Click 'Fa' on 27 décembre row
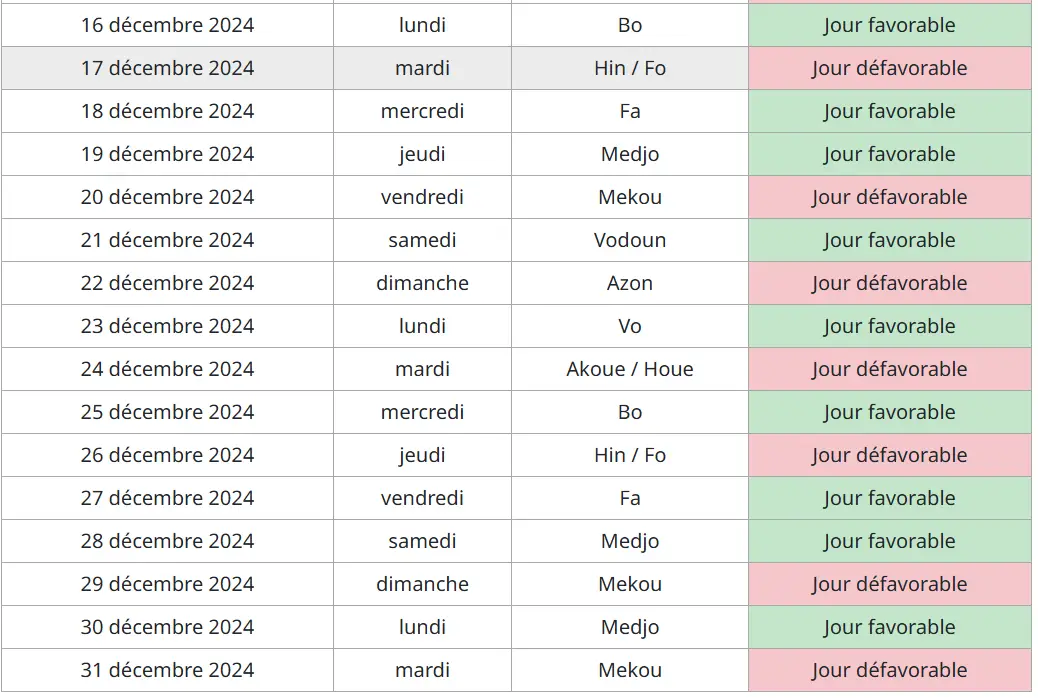Viewport: 1038px width, 698px height. [x=630, y=498]
